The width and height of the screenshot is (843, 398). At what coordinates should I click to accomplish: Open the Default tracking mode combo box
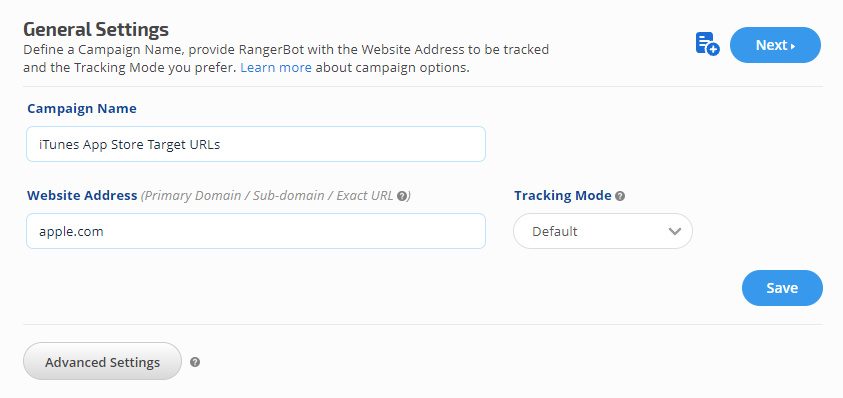(x=603, y=231)
